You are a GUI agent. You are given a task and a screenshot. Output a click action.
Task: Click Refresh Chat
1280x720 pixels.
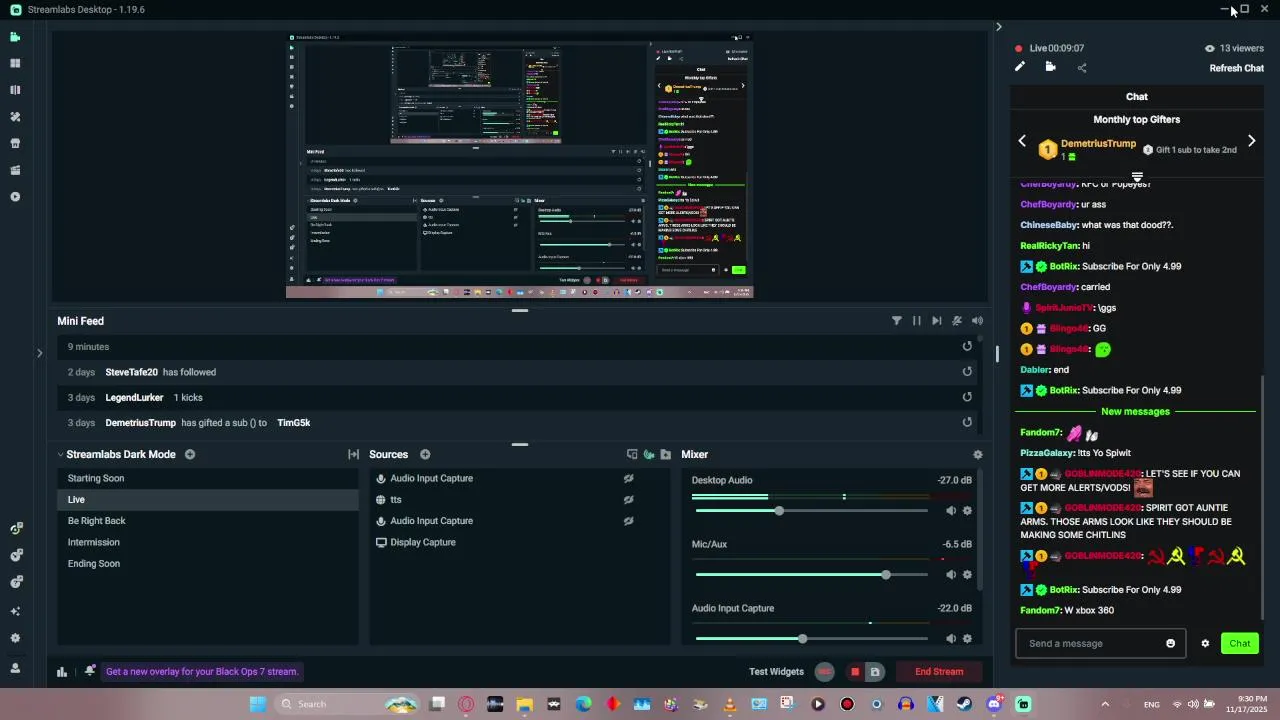1236,68
